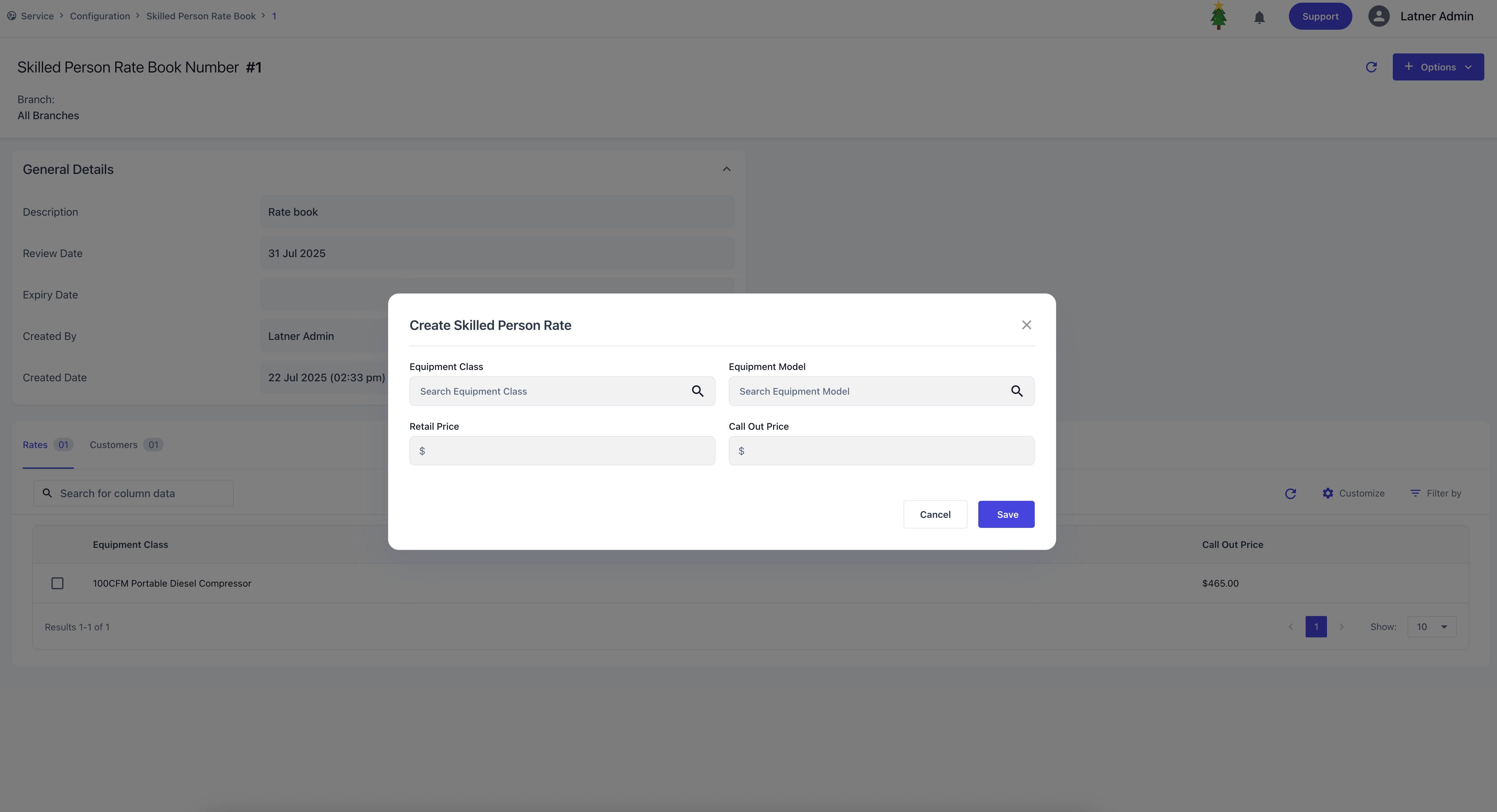Open the Show rows per page dropdown

(x=1432, y=627)
